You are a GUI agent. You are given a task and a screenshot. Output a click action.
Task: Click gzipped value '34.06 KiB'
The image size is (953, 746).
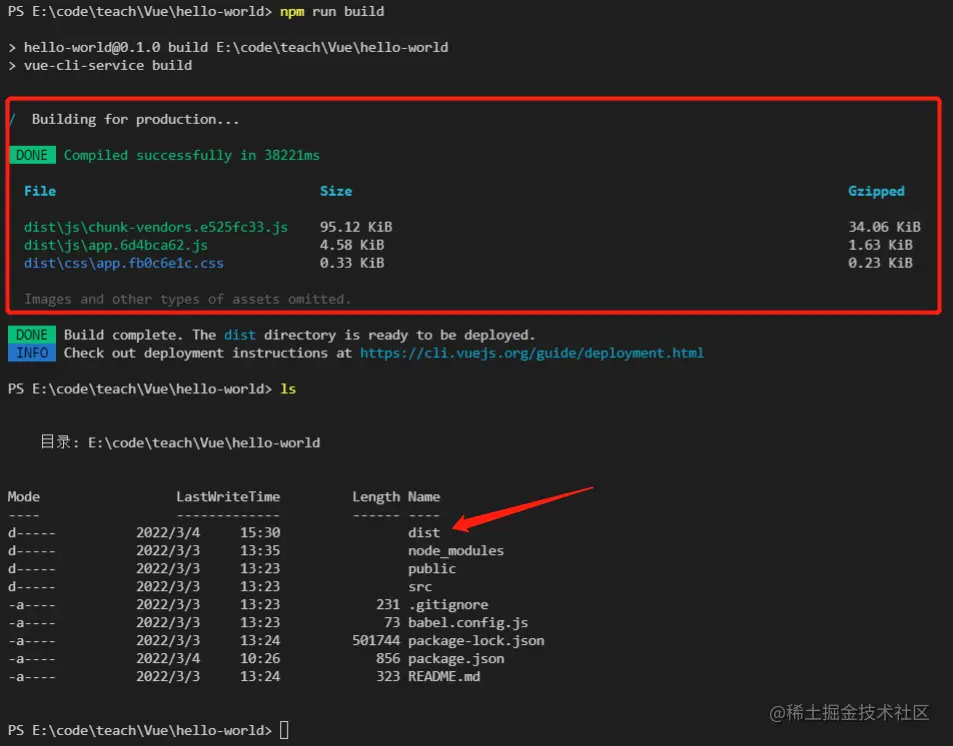pos(884,227)
